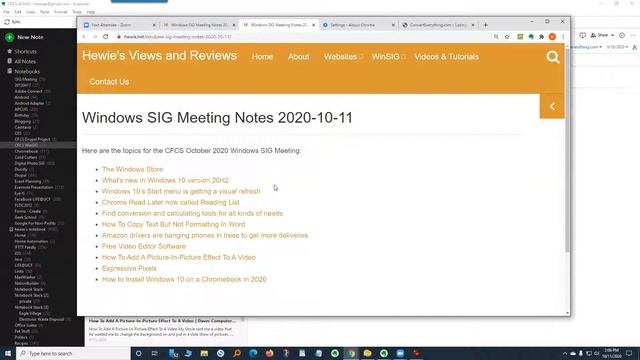Go to Home in site navigation
Screen dimensions: 640x360
pyautogui.click(x=262, y=57)
